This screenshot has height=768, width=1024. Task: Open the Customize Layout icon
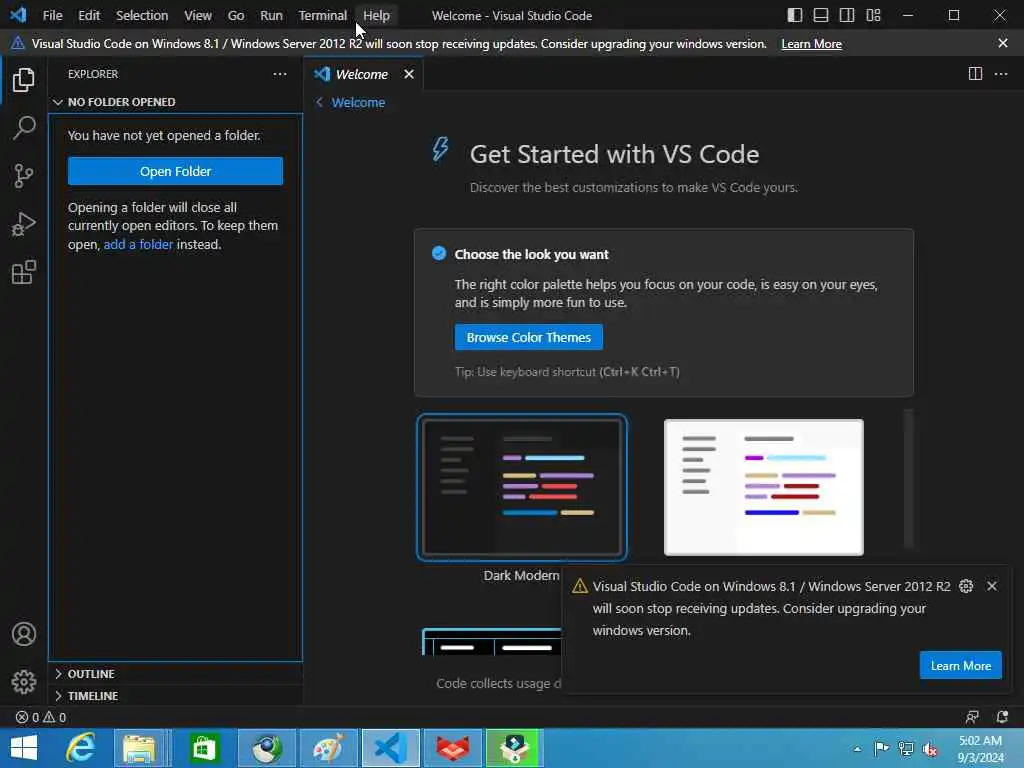tap(873, 15)
